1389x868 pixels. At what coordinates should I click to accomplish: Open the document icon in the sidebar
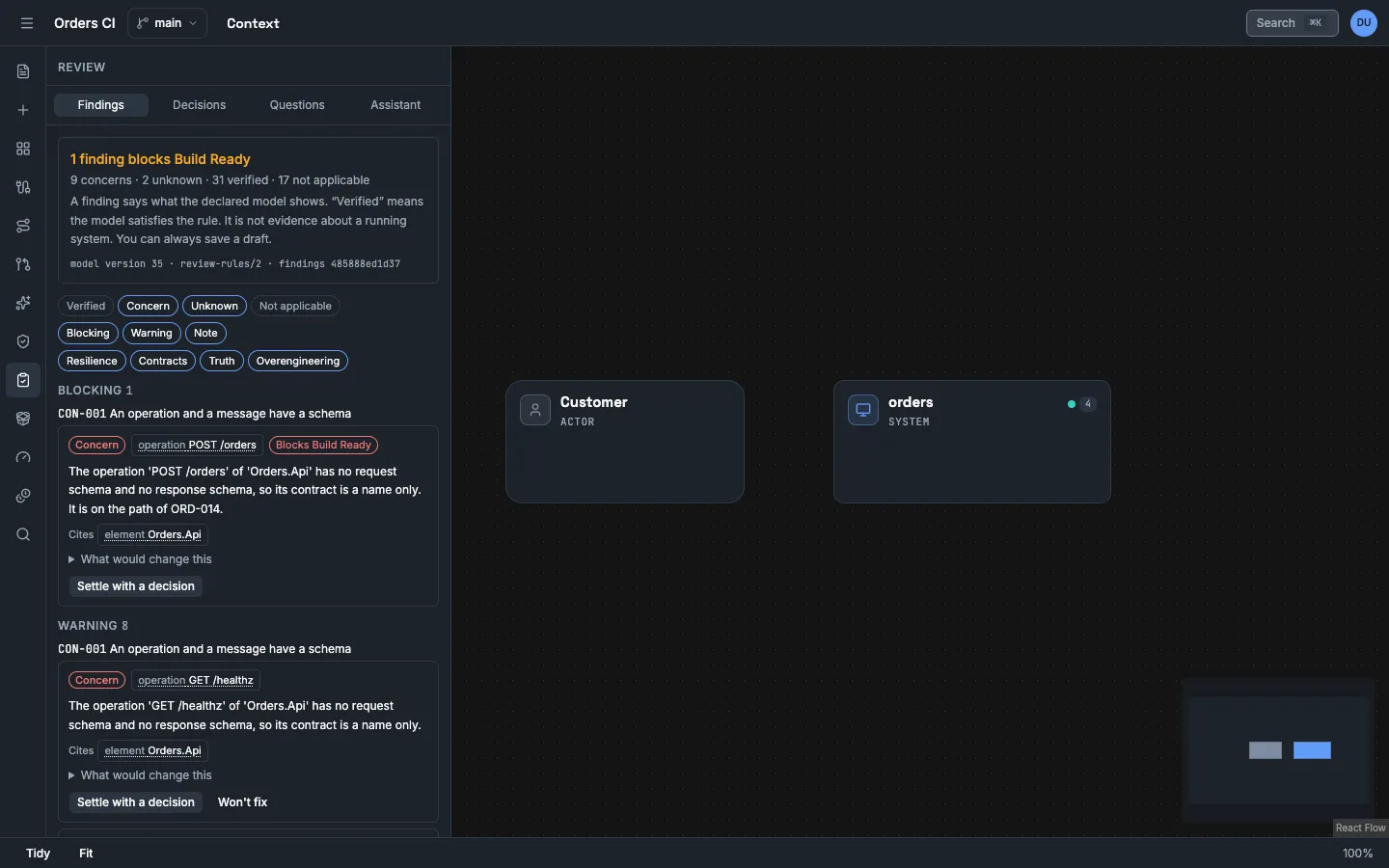coord(23,71)
